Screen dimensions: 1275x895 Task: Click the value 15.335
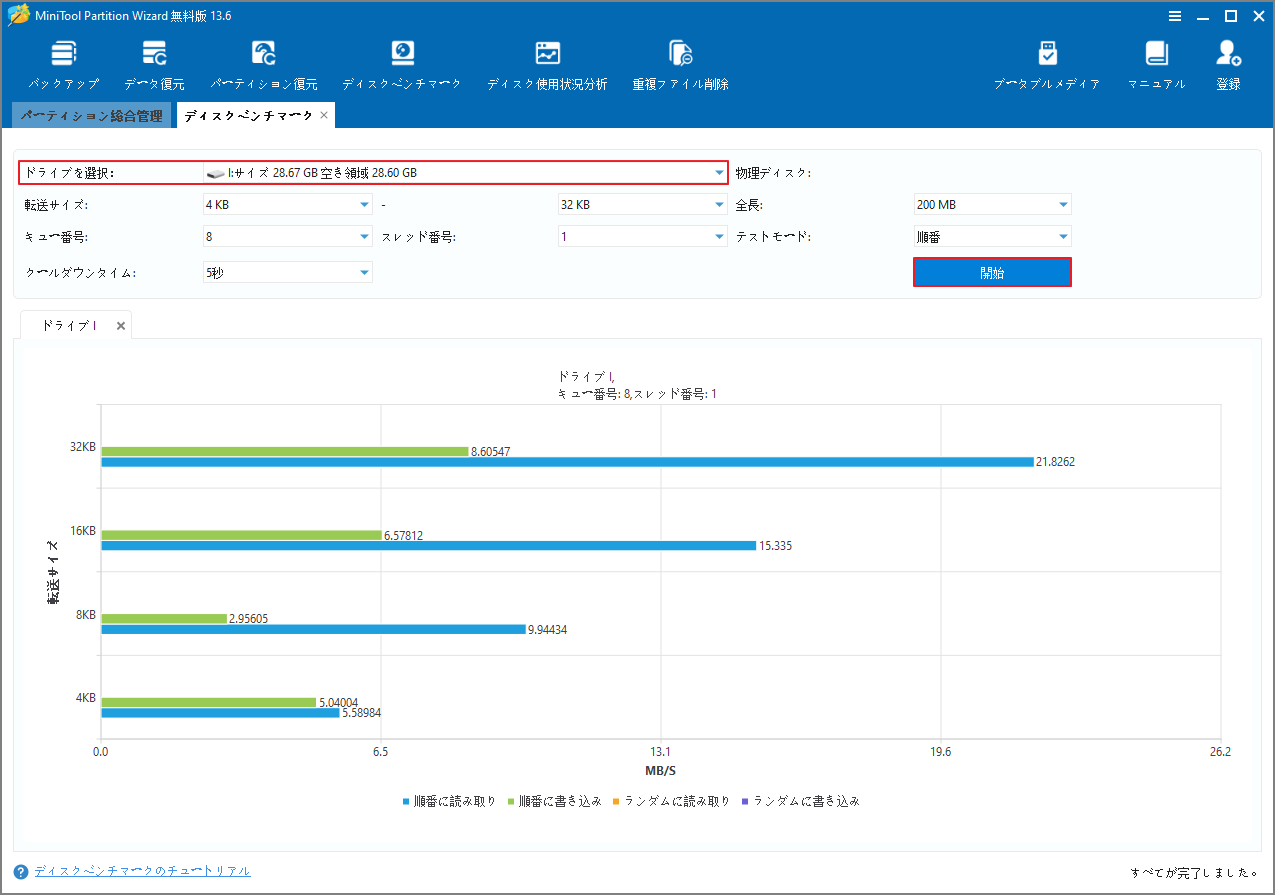(x=775, y=546)
